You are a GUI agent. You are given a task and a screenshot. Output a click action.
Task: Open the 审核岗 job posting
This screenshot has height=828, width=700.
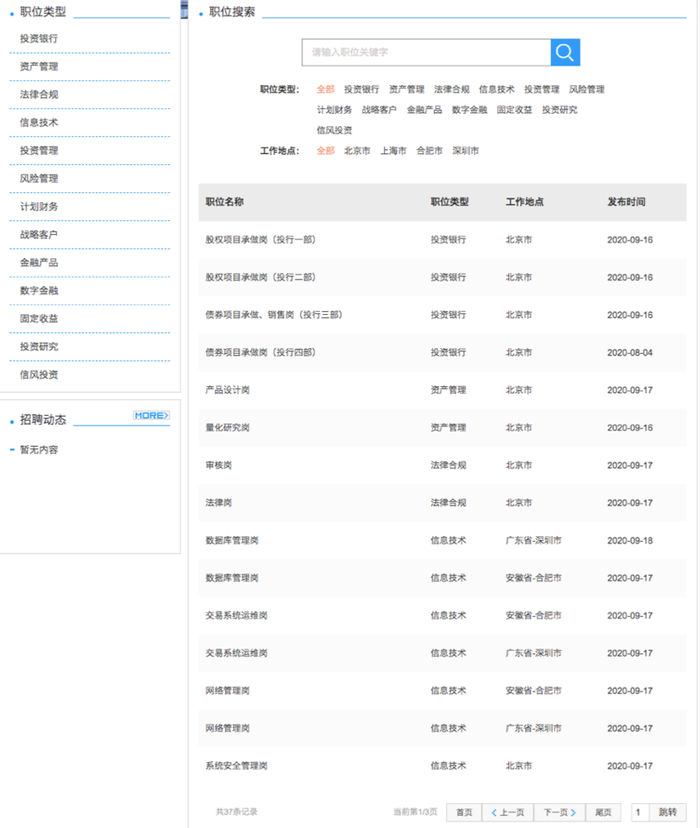(219, 465)
